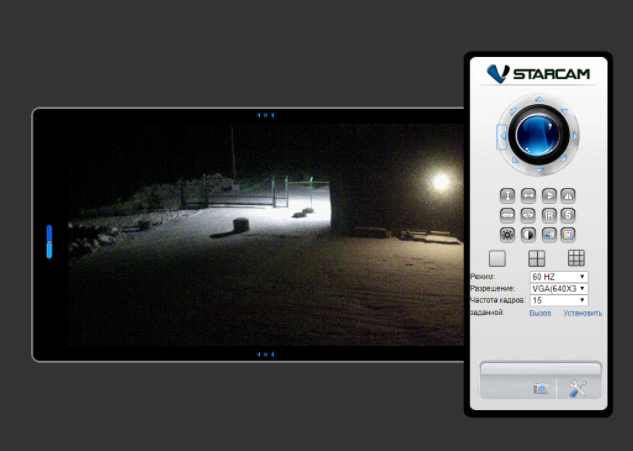
Task: Tilt camera down with bottom PTZ arrow
Action: coord(539,171)
